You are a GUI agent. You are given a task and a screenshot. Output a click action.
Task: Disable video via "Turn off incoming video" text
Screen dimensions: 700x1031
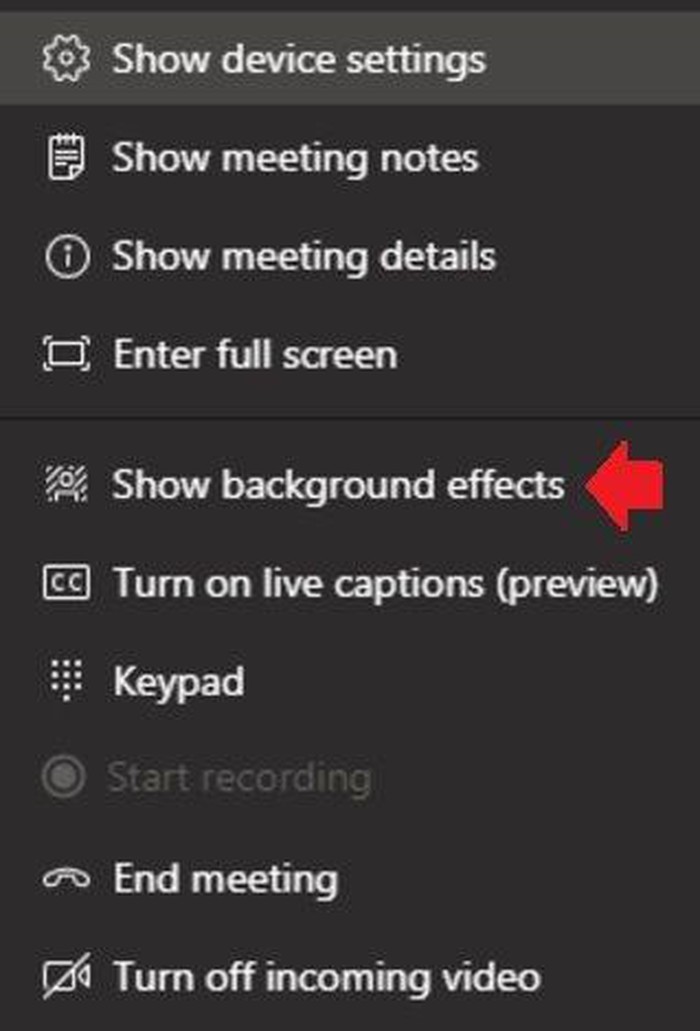(x=327, y=977)
